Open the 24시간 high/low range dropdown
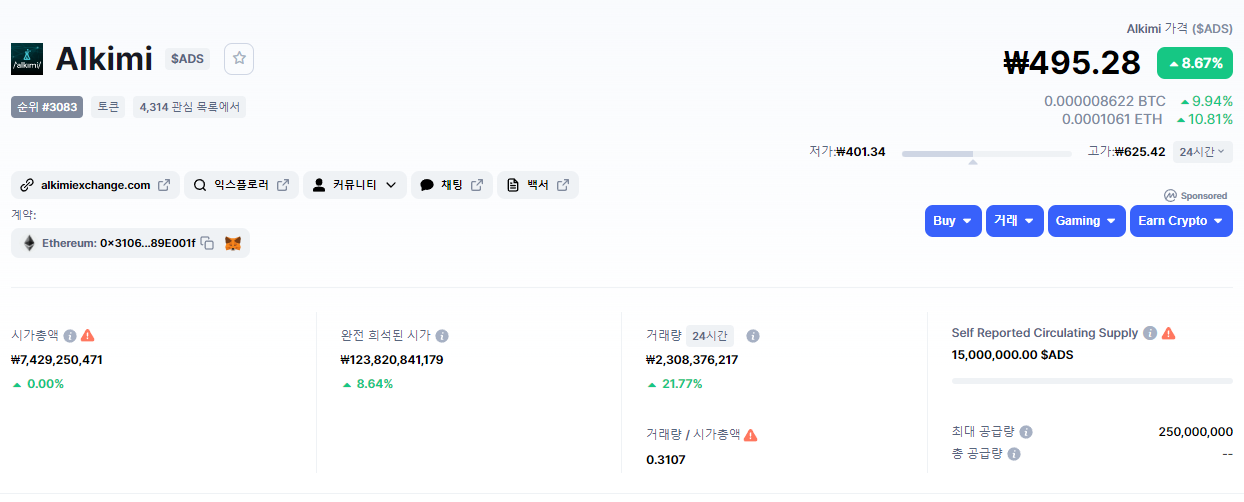Image resolution: width=1244 pixels, height=502 pixels. (1203, 152)
